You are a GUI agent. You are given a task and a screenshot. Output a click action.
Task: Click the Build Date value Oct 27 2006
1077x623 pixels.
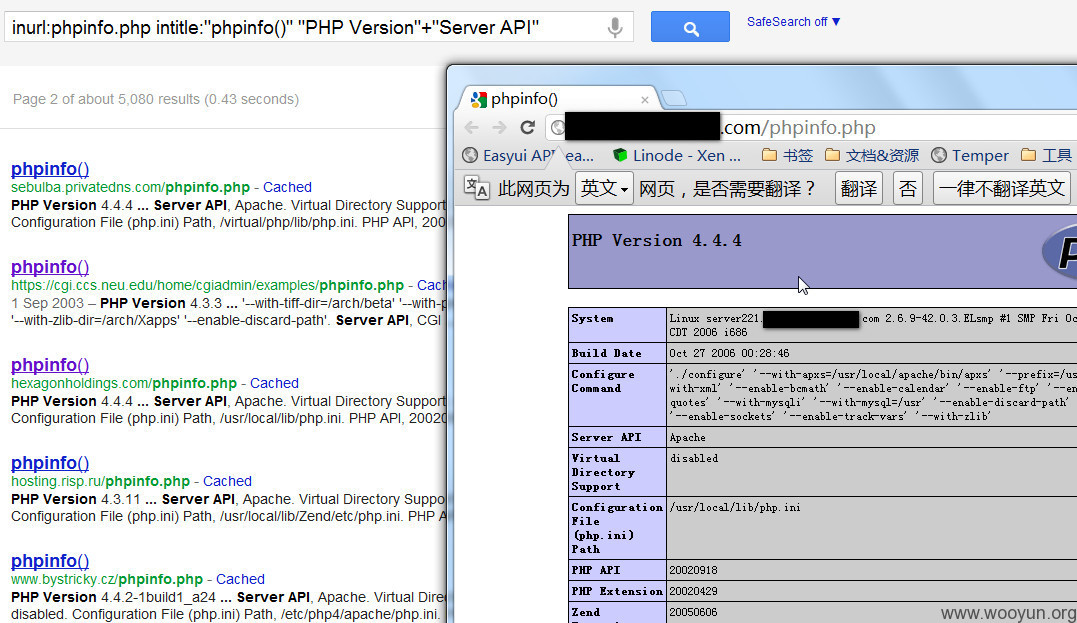(729, 354)
